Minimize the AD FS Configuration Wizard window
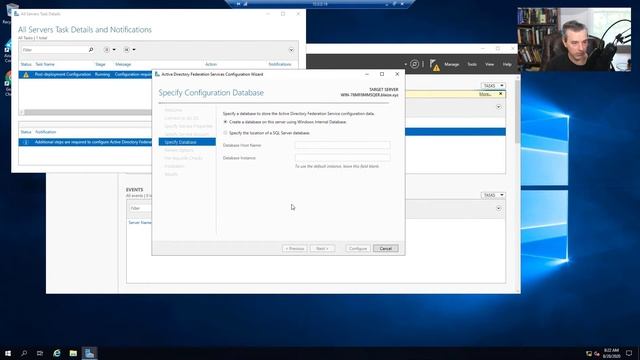The width and height of the screenshot is (640, 360). pos(367,74)
